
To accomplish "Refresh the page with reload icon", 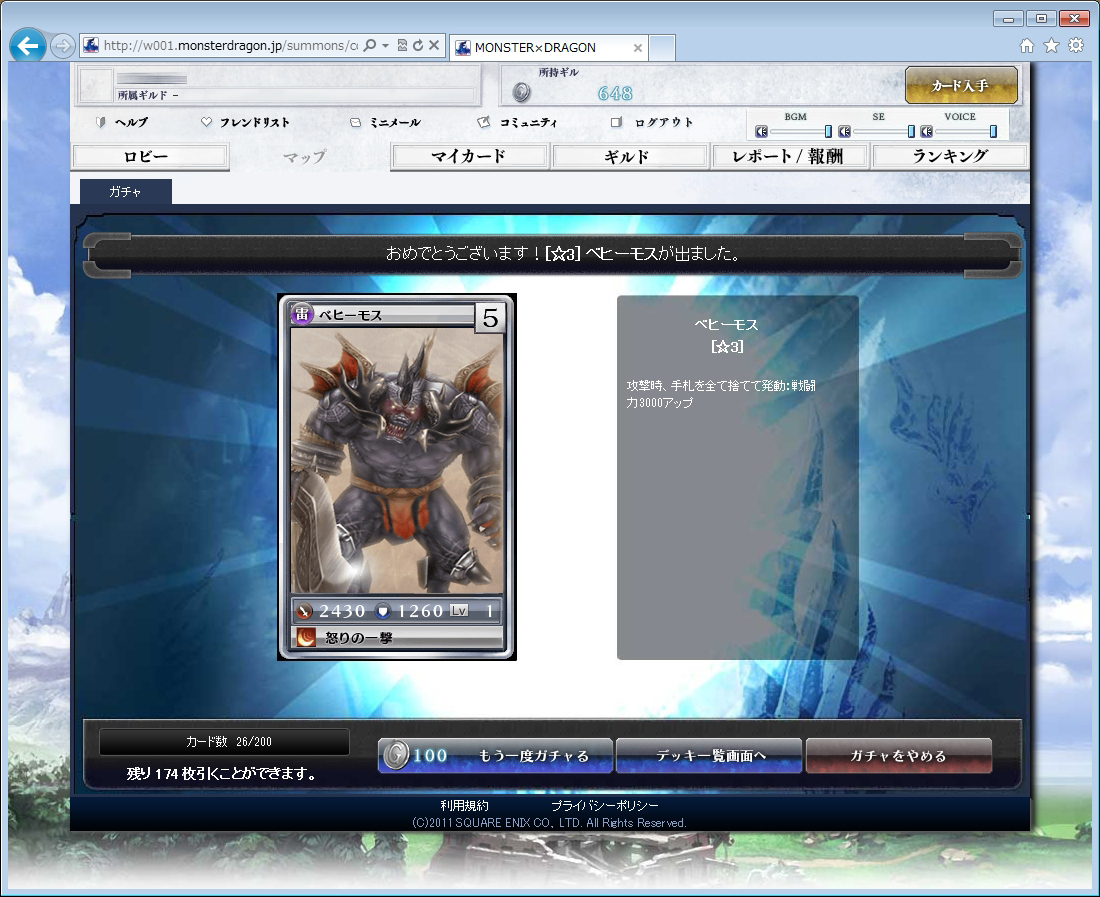I will click(418, 46).
